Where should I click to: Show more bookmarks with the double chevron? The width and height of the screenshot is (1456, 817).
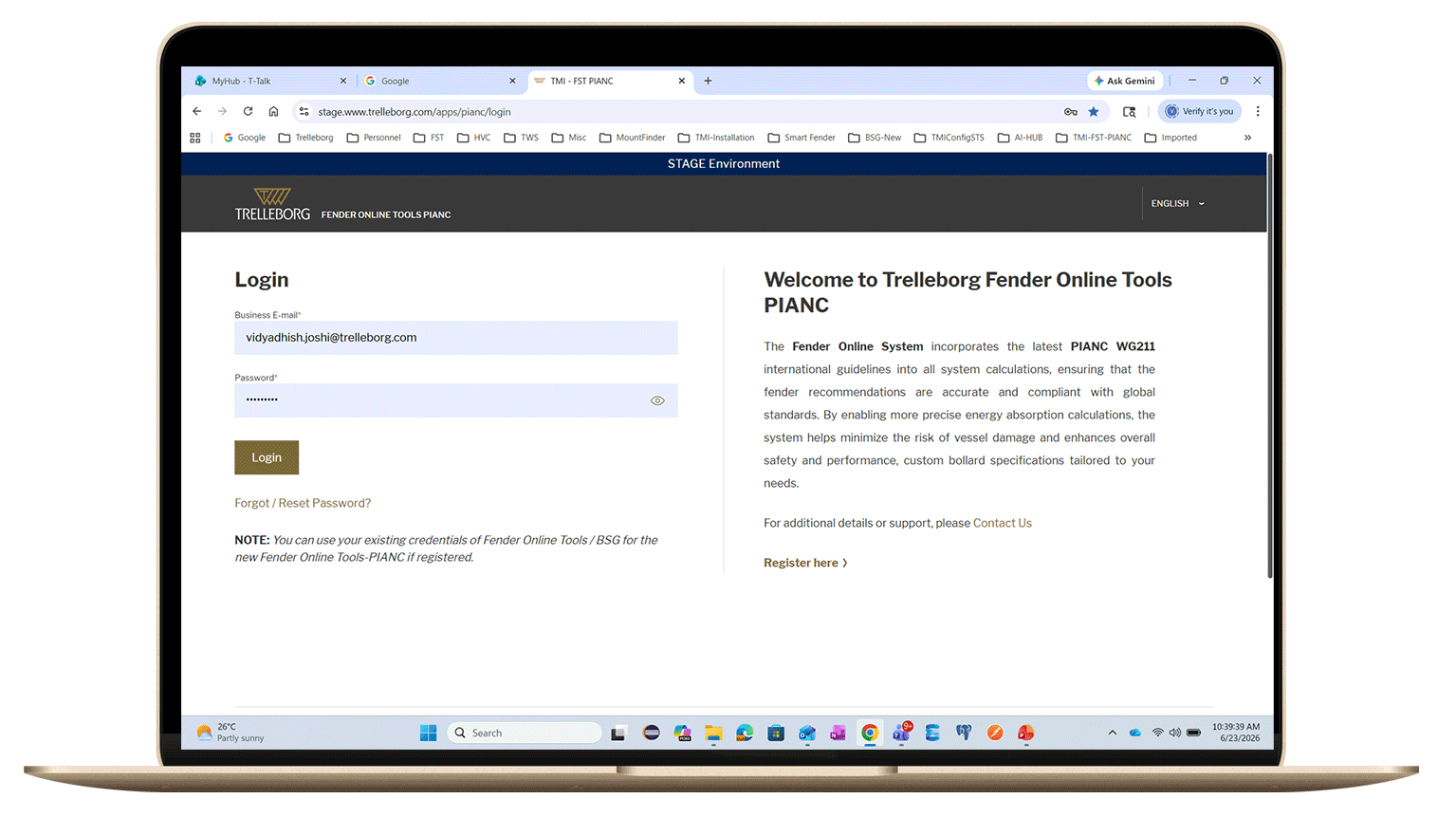click(x=1247, y=138)
